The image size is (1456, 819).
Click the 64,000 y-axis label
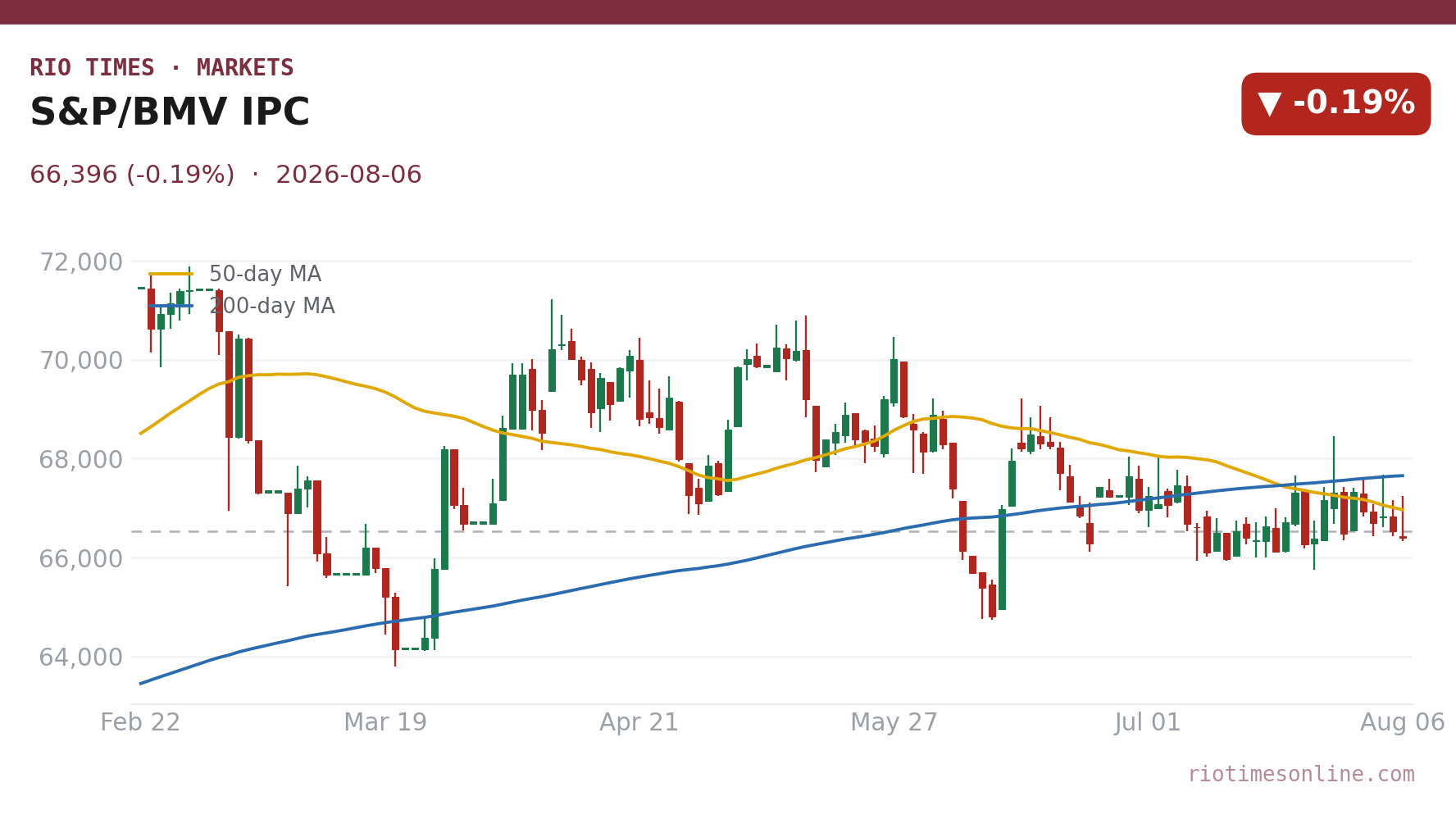[x=81, y=657]
